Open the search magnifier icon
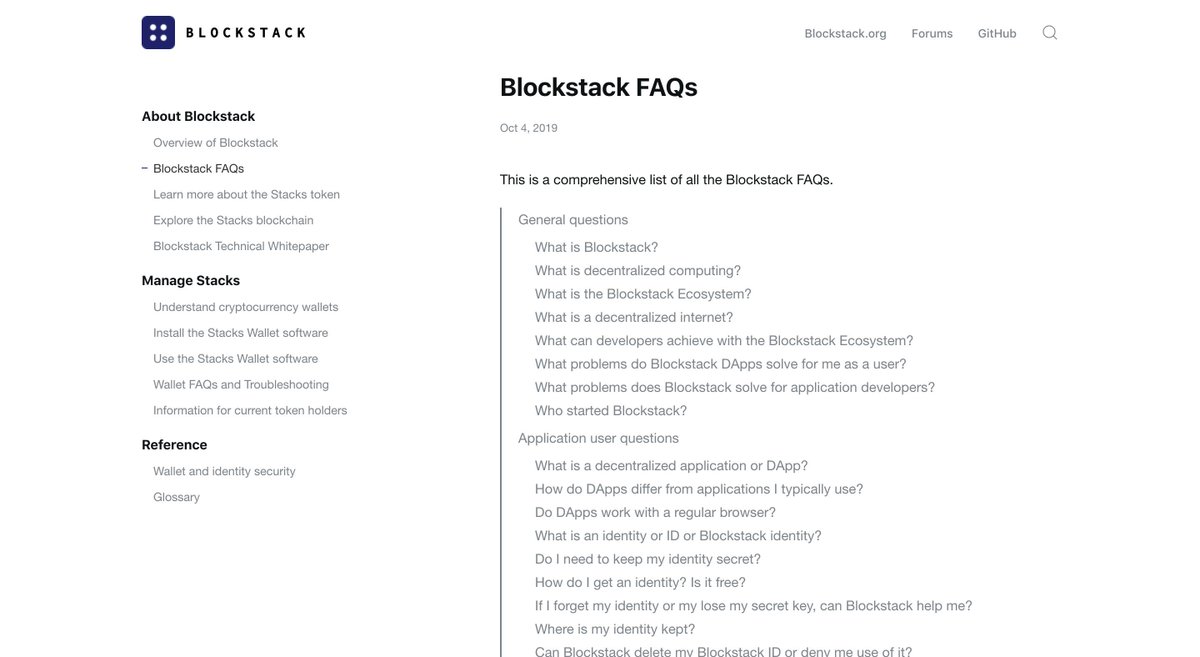This screenshot has width=1200, height=657. [1050, 33]
